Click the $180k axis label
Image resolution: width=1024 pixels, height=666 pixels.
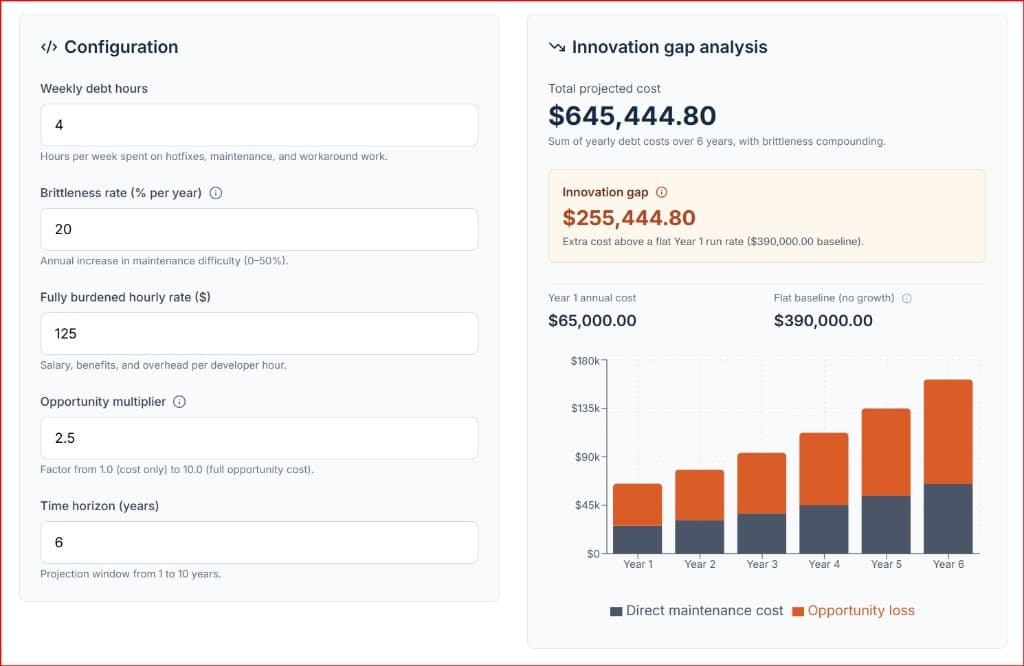(584, 361)
